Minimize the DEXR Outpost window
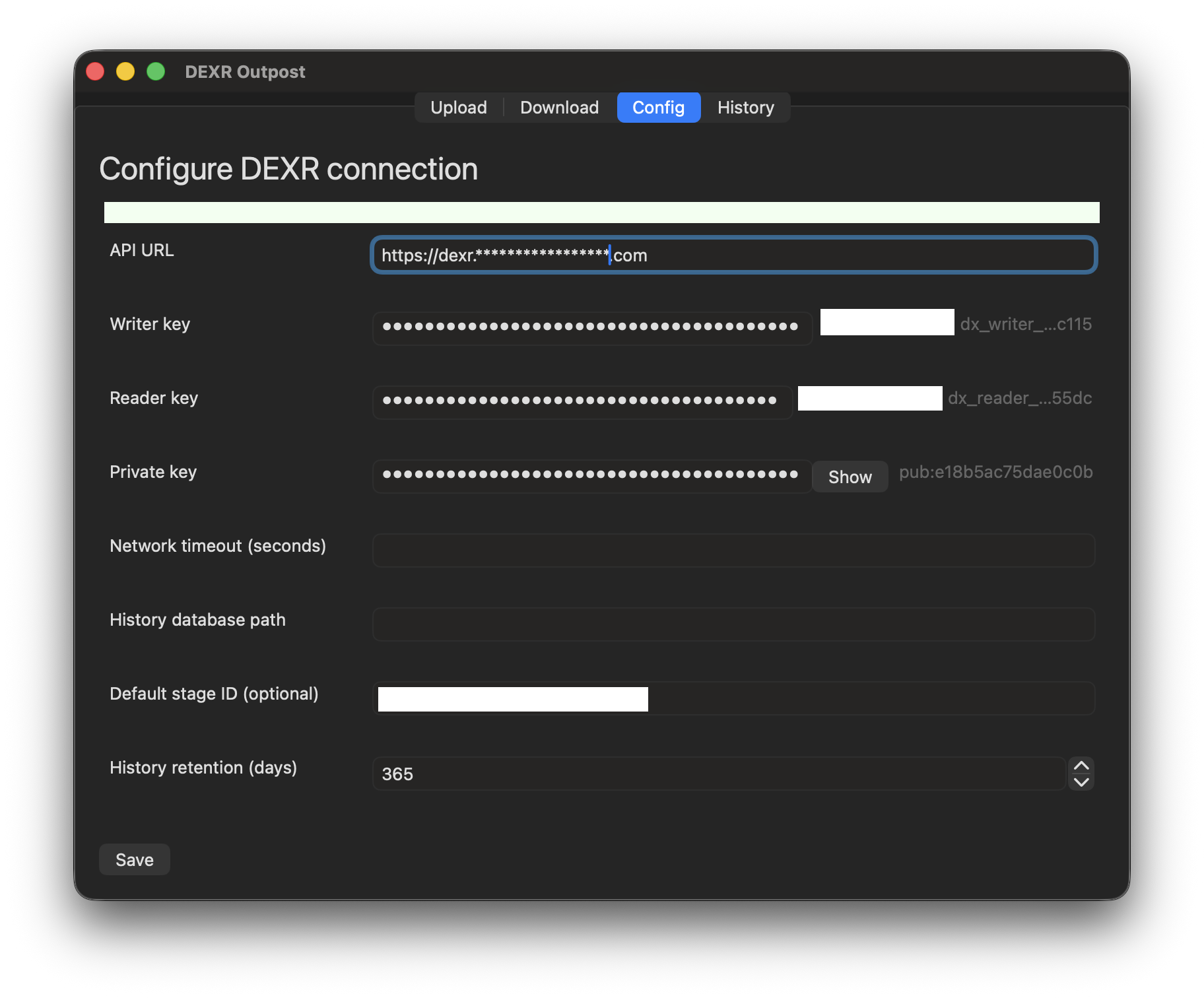This screenshot has width=1204, height=998. point(125,71)
